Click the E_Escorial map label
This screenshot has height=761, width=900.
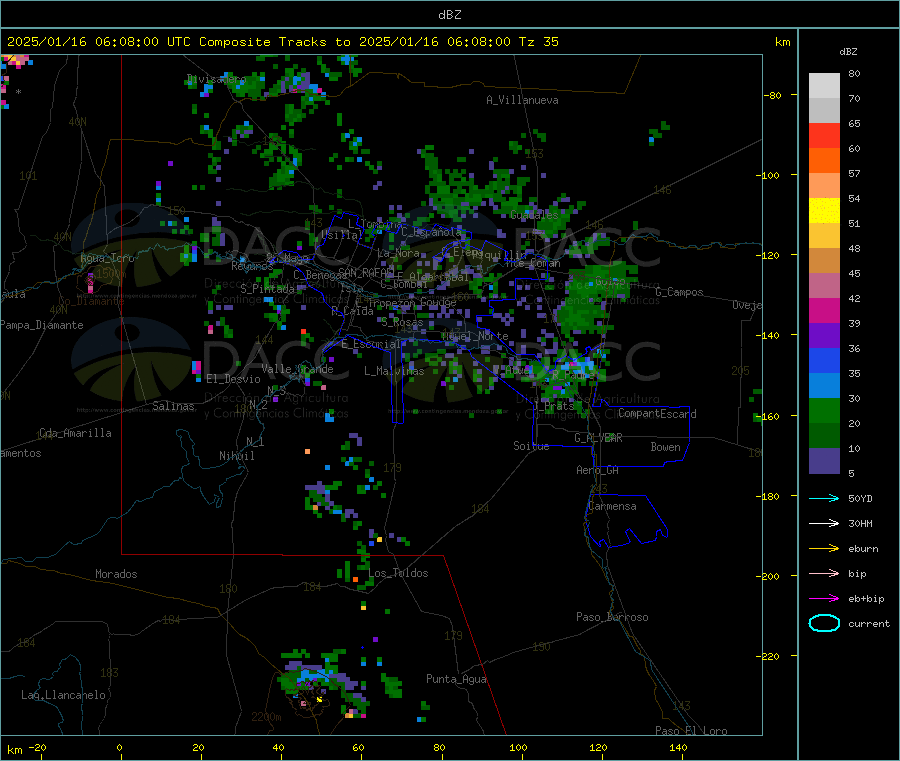pos(371,344)
